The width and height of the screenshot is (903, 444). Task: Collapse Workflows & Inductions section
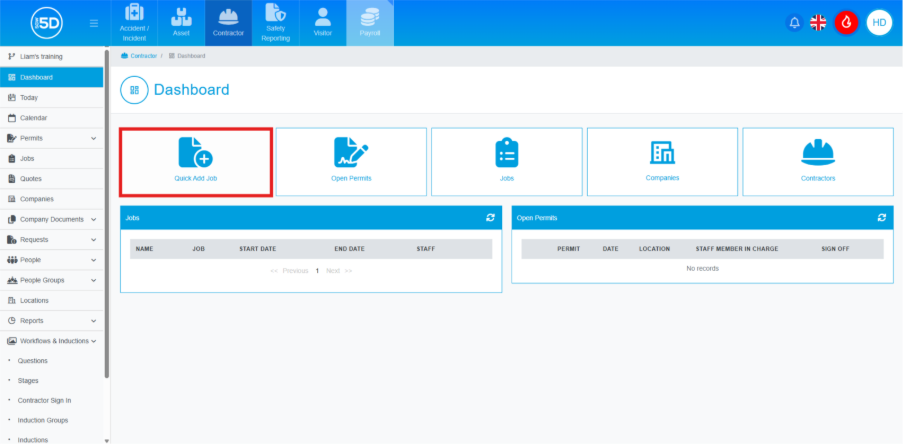(93, 341)
